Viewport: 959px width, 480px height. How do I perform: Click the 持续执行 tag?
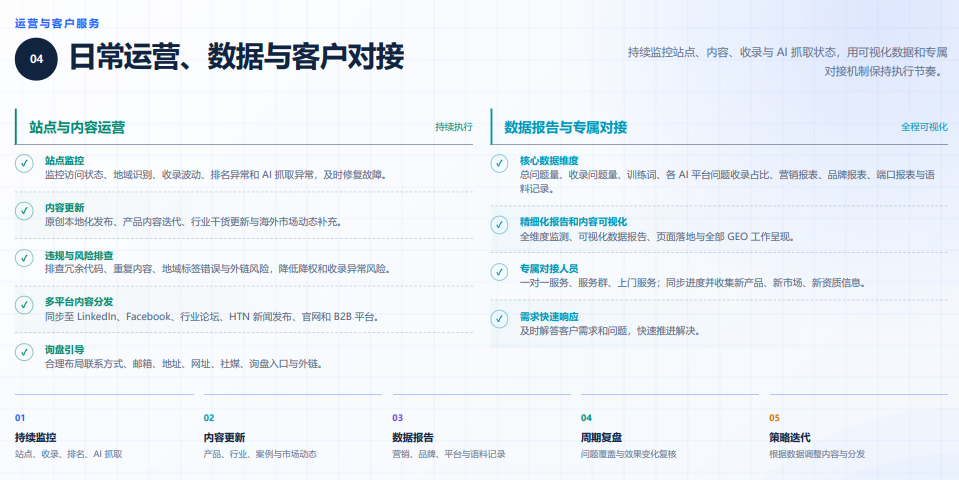click(454, 127)
